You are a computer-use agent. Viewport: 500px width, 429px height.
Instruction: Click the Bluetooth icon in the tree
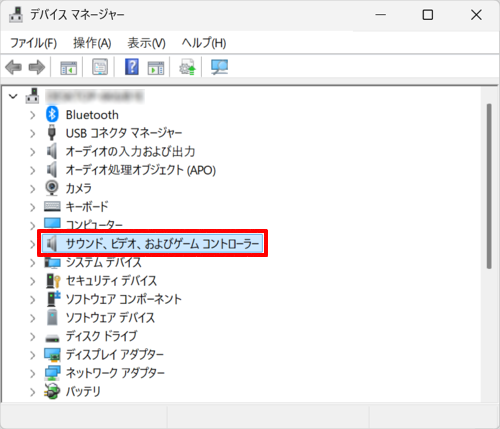click(52, 115)
